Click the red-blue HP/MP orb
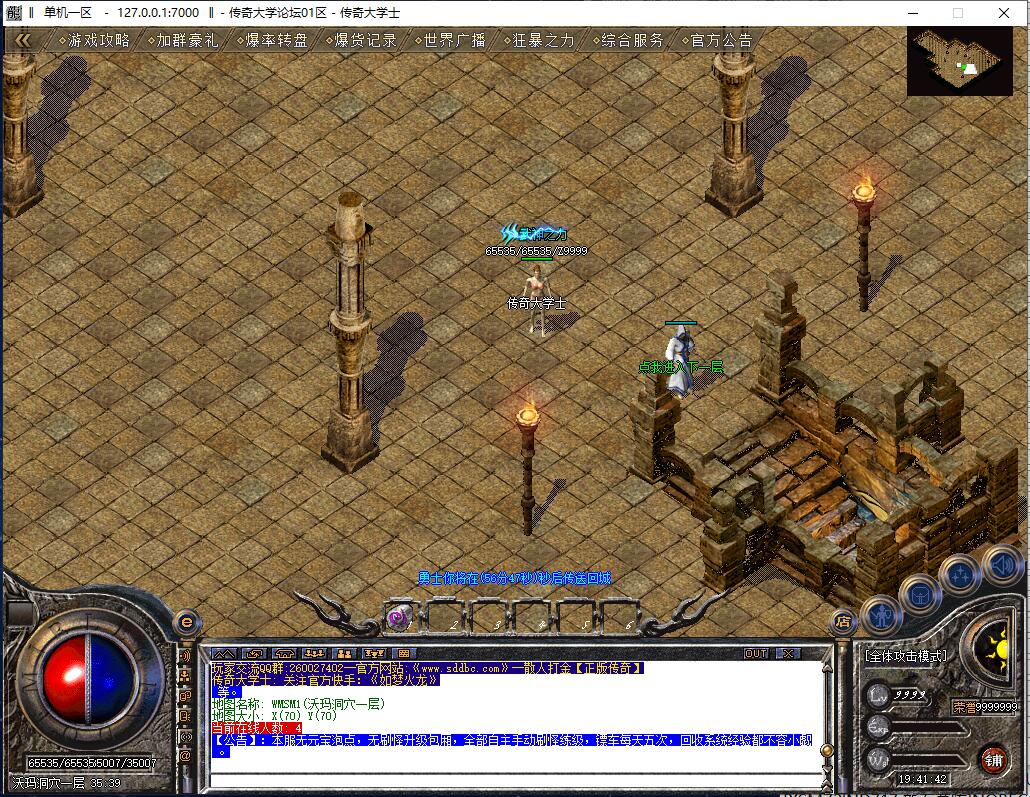1030x797 pixels. pos(88,678)
